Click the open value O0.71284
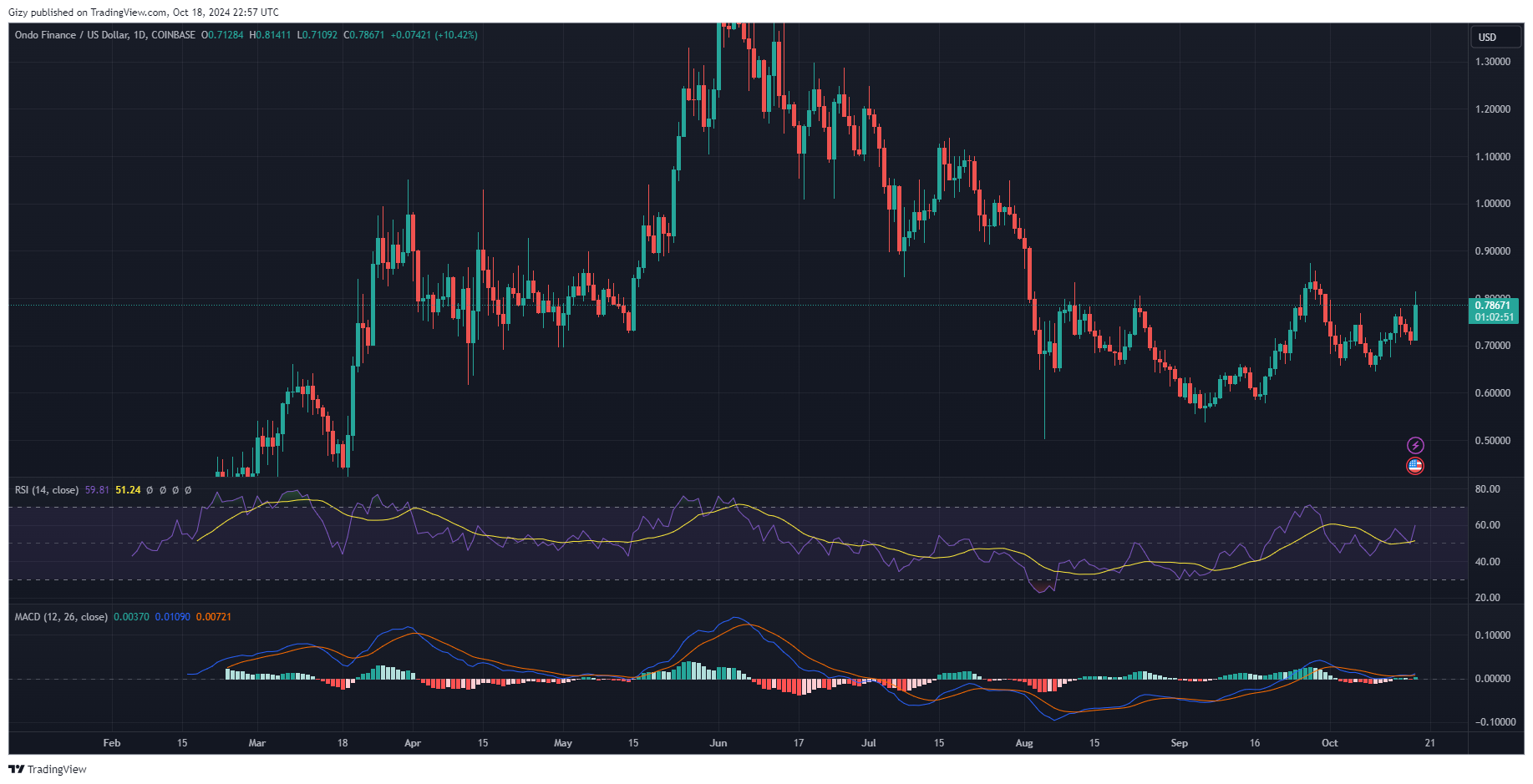This screenshot has width=1533, height=784. pyautogui.click(x=222, y=35)
